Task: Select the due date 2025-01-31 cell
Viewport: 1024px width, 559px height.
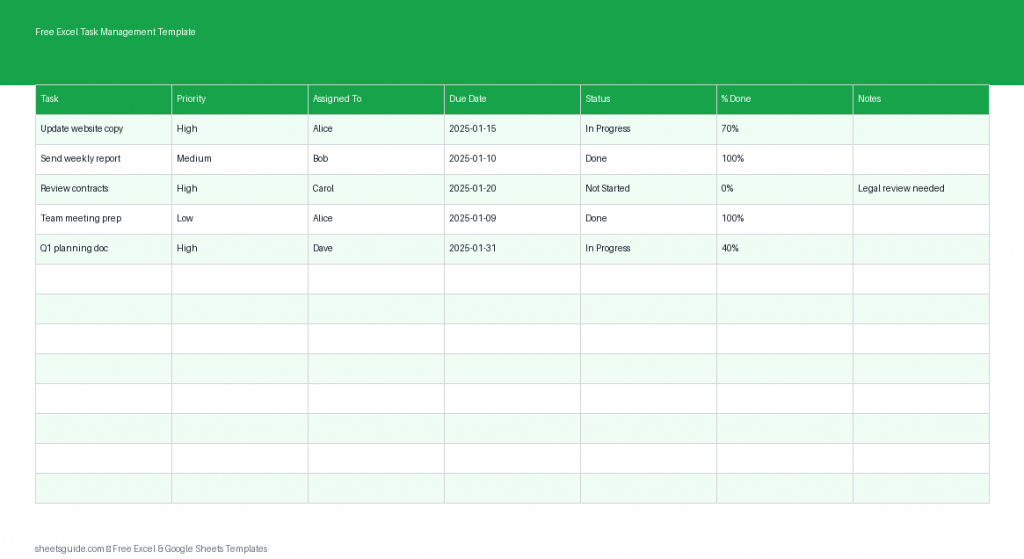Action: coord(512,249)
